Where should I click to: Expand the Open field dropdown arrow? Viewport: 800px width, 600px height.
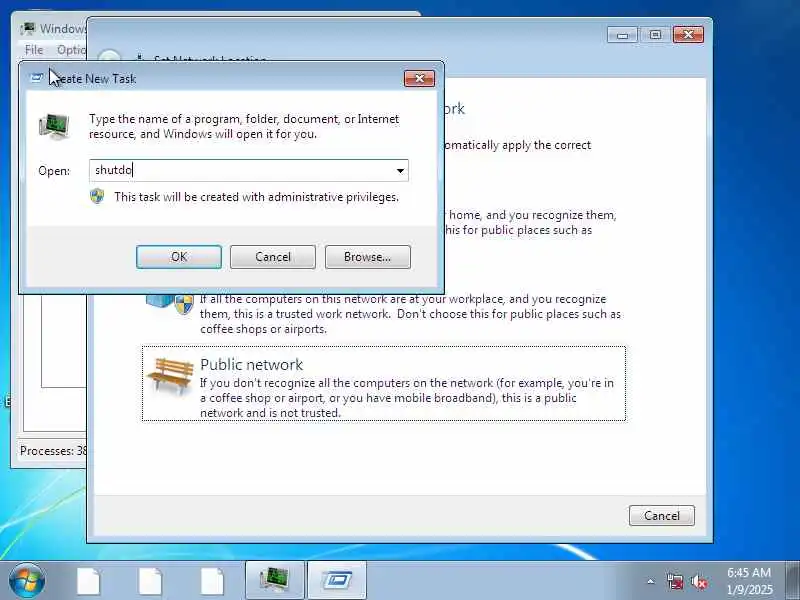(x=401, y=170)
